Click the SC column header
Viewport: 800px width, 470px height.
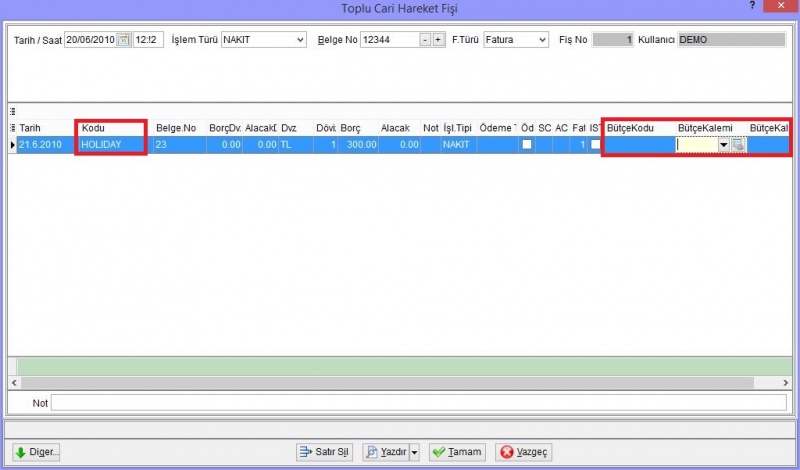coord(544,128)
